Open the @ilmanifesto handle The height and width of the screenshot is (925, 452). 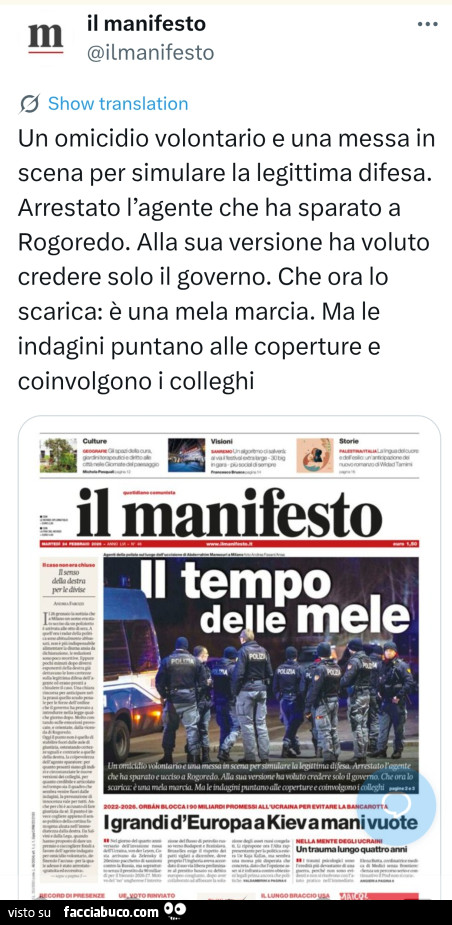tap(150, 53)
